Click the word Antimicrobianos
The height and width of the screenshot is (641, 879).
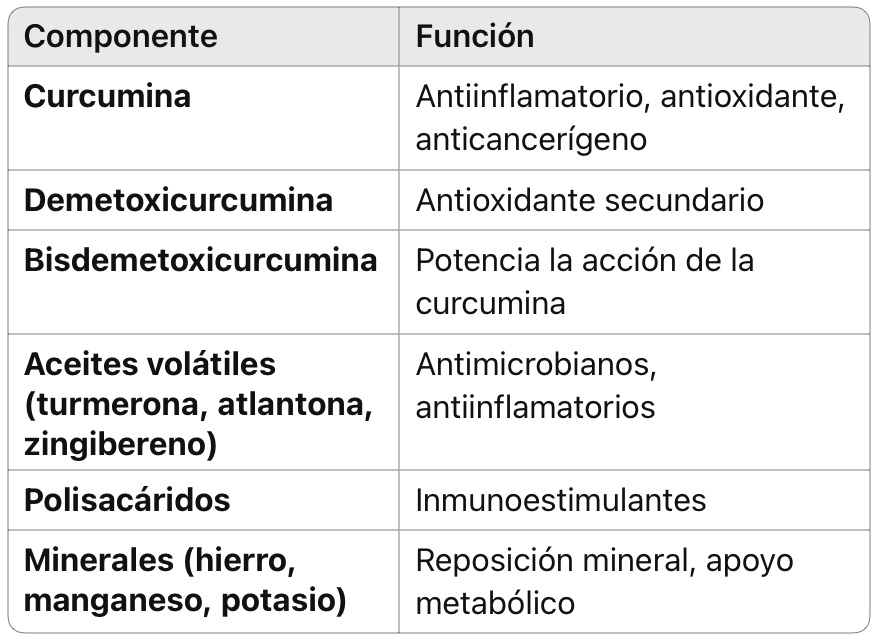(x=536, y=364)
